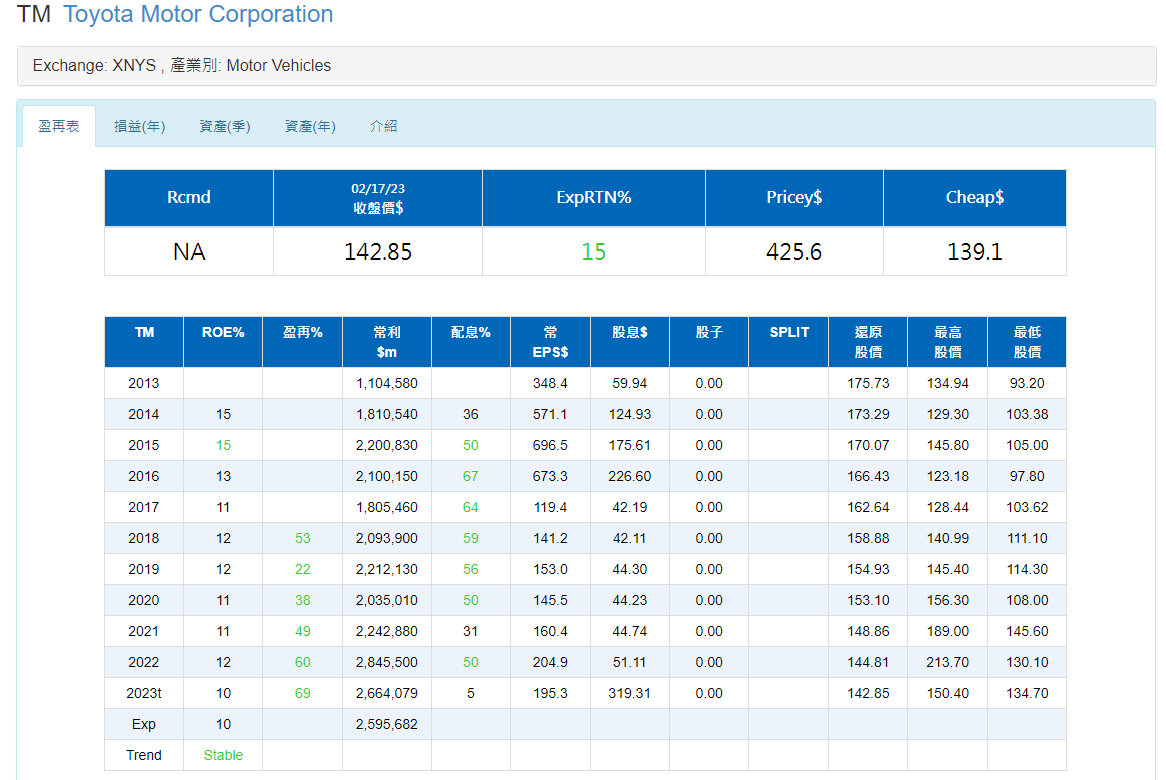Open the Toyota Motor Corporation link

click(x=198, y=14)
